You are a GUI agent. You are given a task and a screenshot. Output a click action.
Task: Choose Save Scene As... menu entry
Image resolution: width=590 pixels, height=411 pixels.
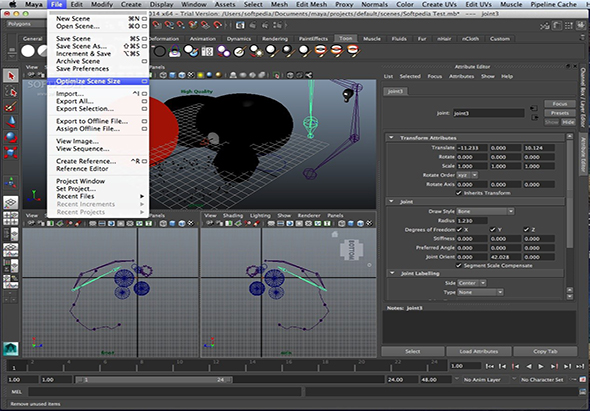pos(98,46)
